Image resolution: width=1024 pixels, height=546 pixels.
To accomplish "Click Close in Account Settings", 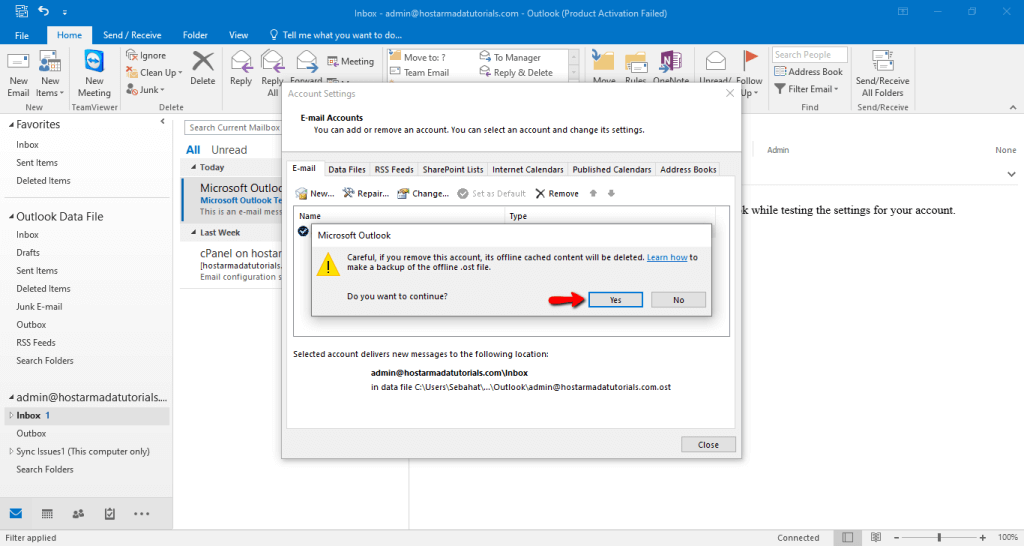I will click(708, 445).
